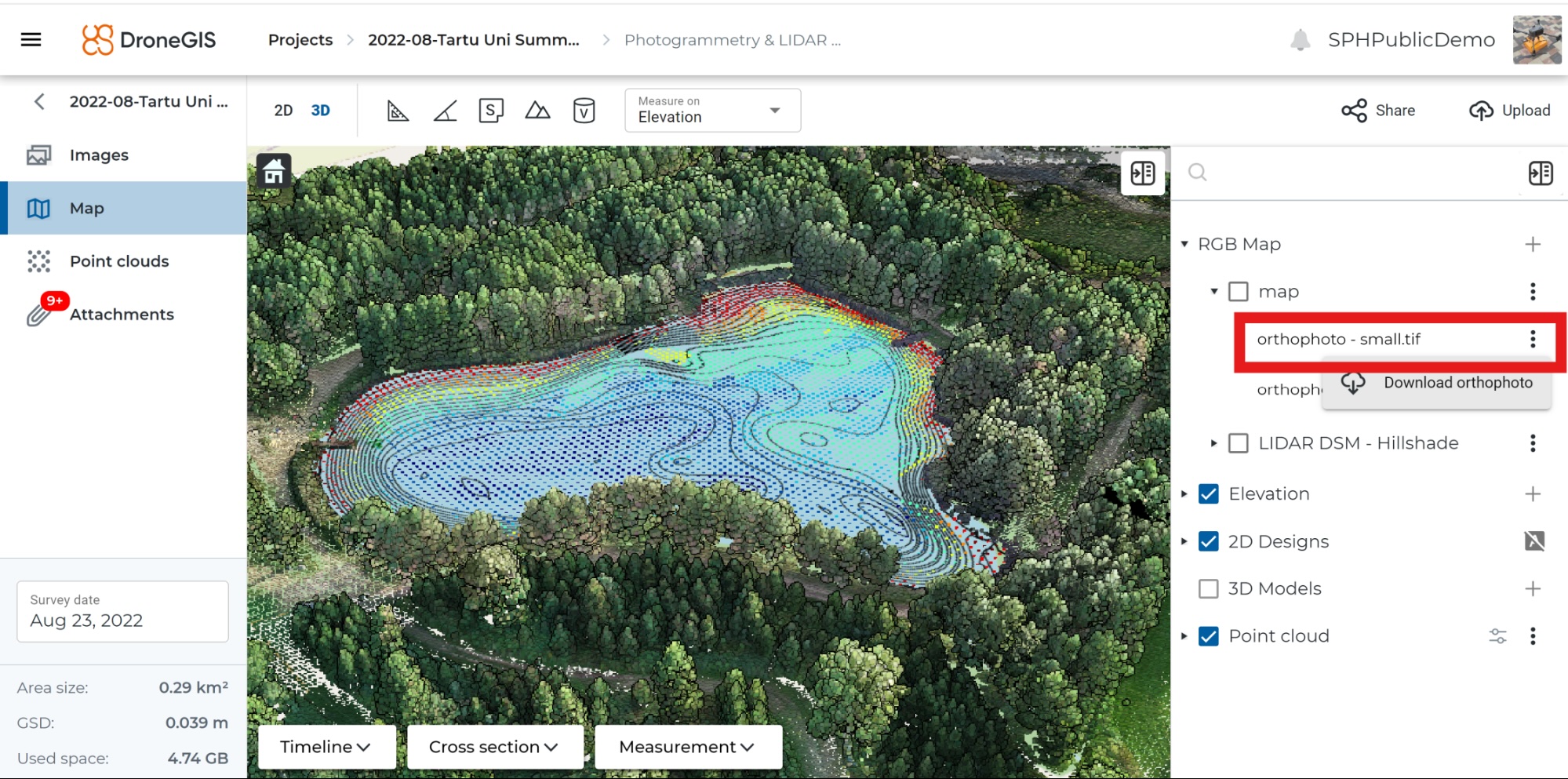Viewport: 1568px width, 779px height.
Task: Click the 2022-08-Tartu Uni project title
Action: pos(148,101)
